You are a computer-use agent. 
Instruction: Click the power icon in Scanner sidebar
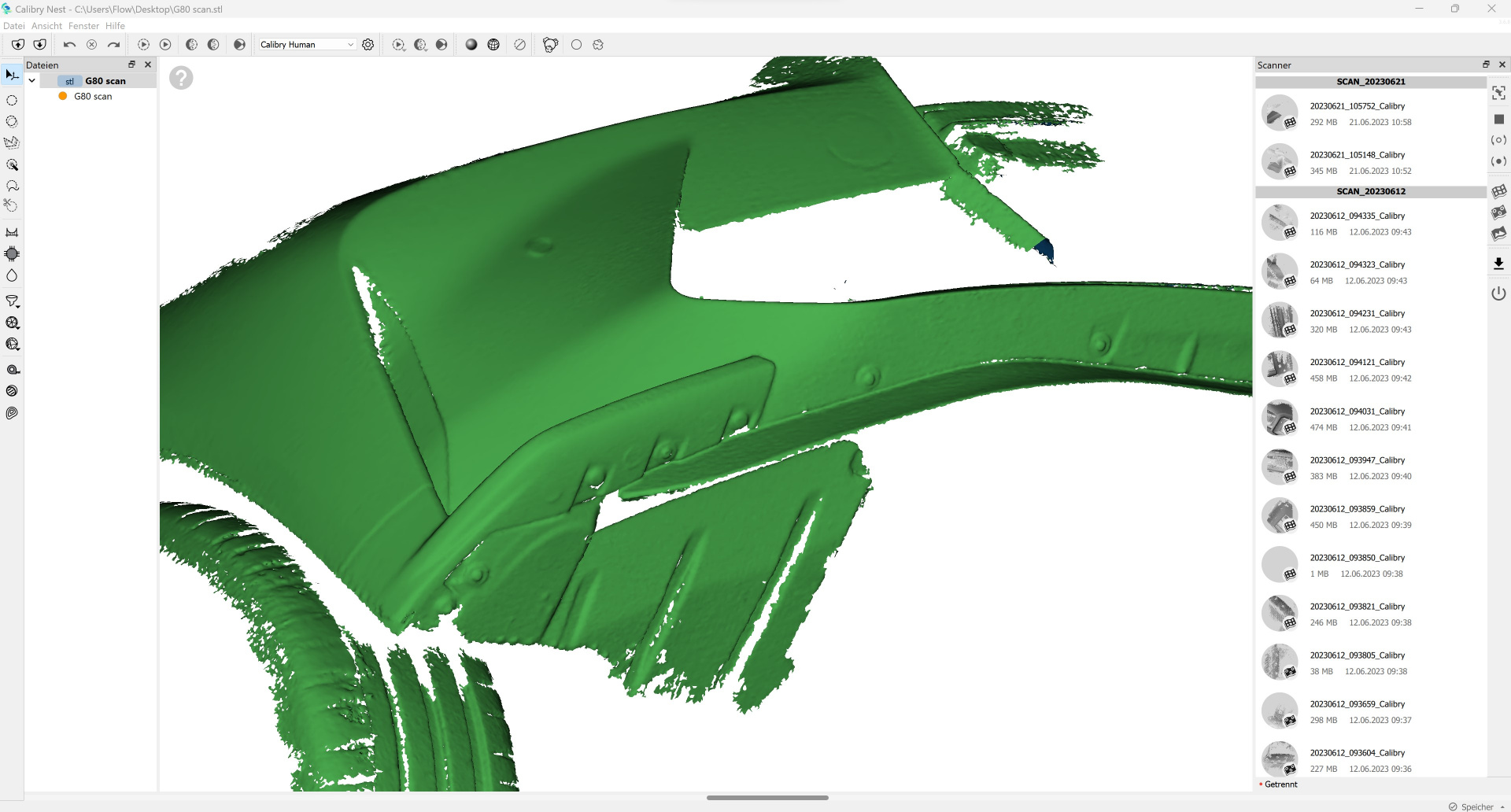[1498, 293]
